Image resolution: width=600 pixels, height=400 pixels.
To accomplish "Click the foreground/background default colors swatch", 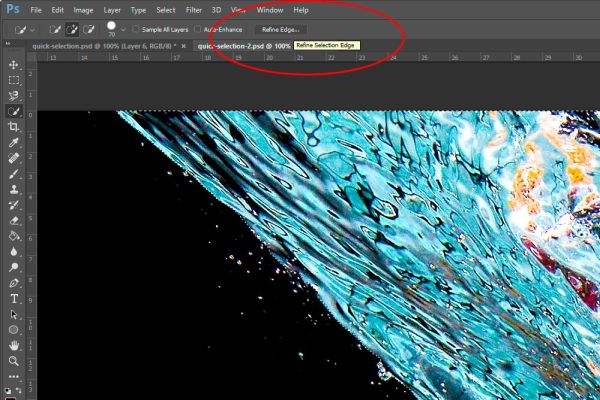I will click(7, 391).
